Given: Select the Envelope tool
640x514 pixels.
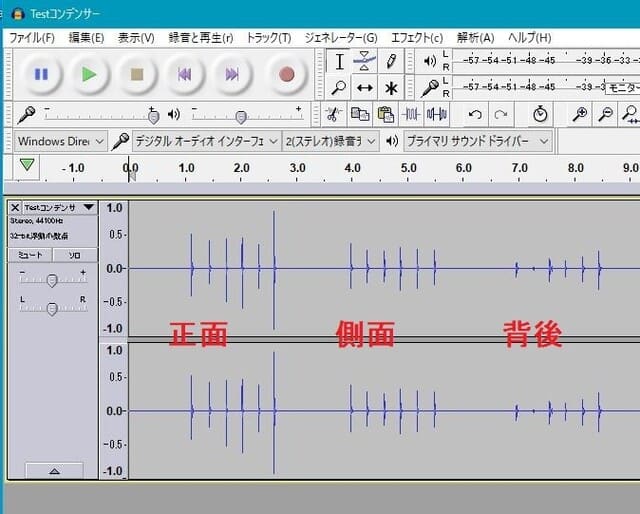Looking at the screenshot, I should pos(365,62).
